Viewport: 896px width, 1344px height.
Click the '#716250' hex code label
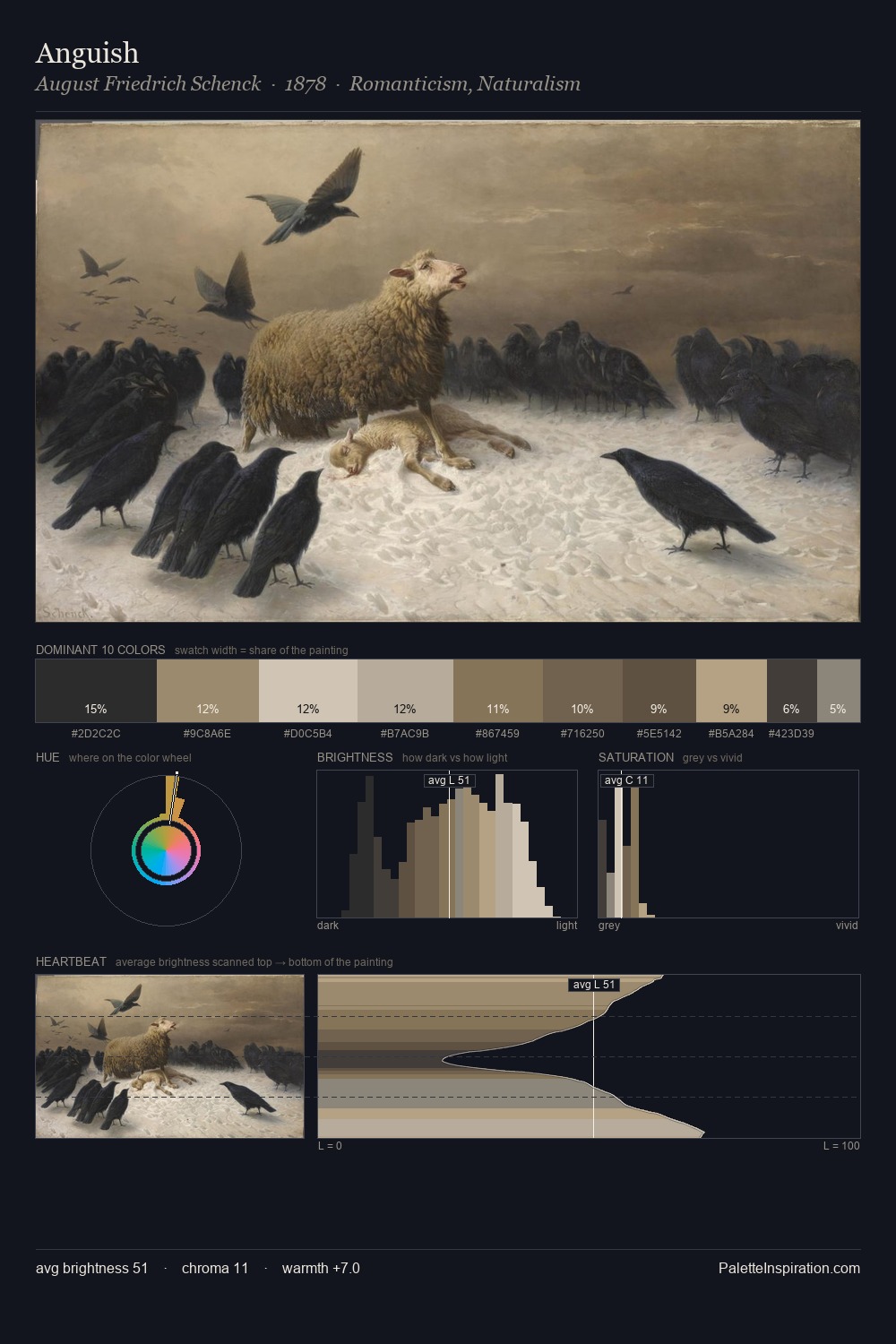click(x=582, y=733)
